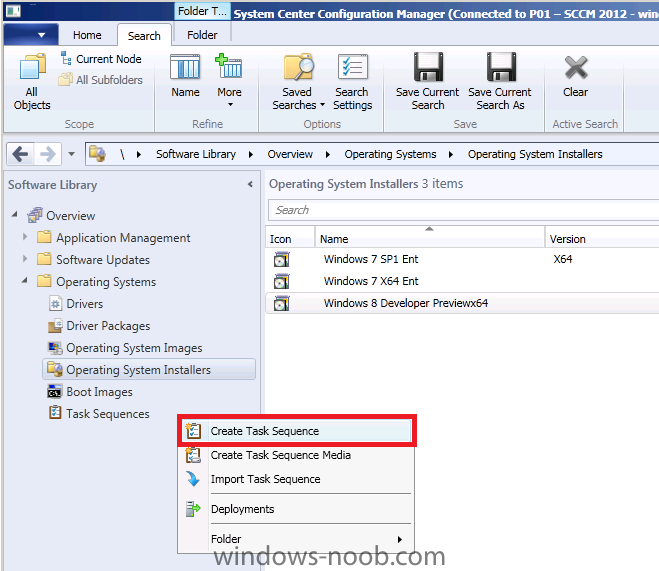The image size is (659, 571).
Task: Click the Folder Tools contextual tab
Action: (202, 11)
